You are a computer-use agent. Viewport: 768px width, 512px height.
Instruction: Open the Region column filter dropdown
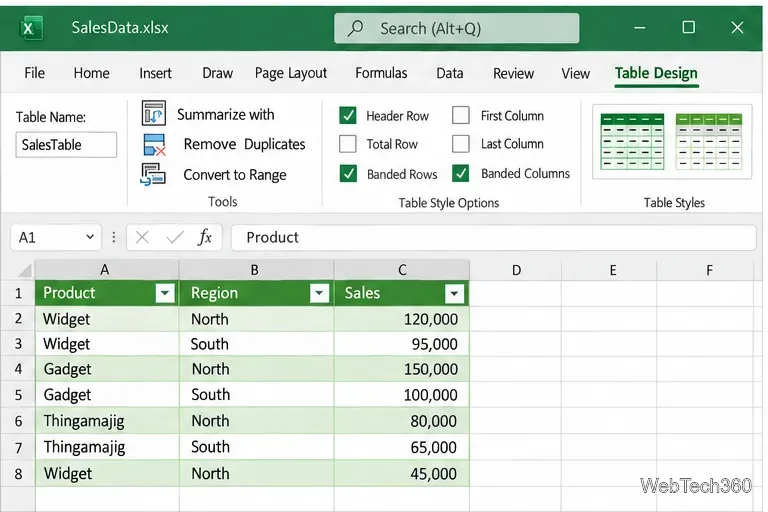coord(319,293)
